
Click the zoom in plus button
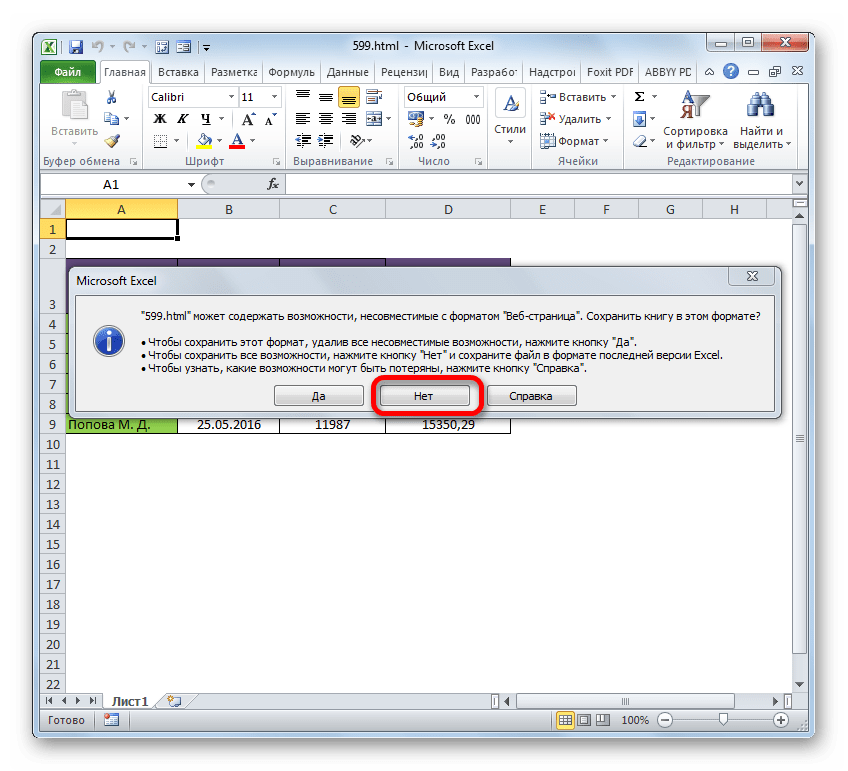point(780,721)
